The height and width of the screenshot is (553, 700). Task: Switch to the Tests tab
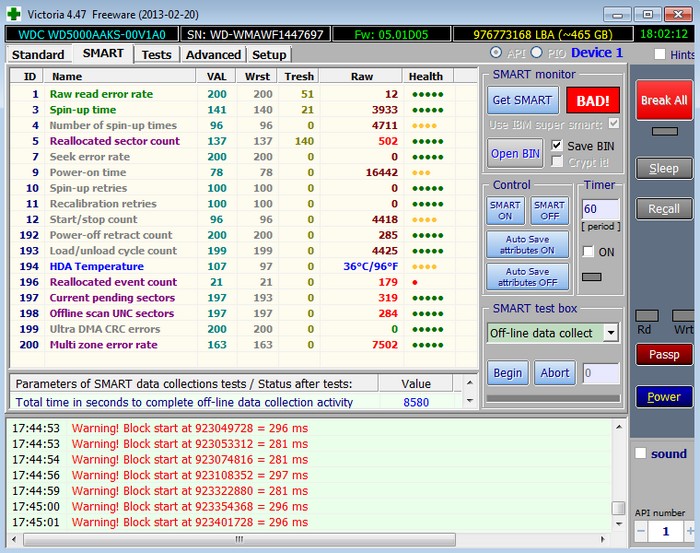tap(156, 55)
